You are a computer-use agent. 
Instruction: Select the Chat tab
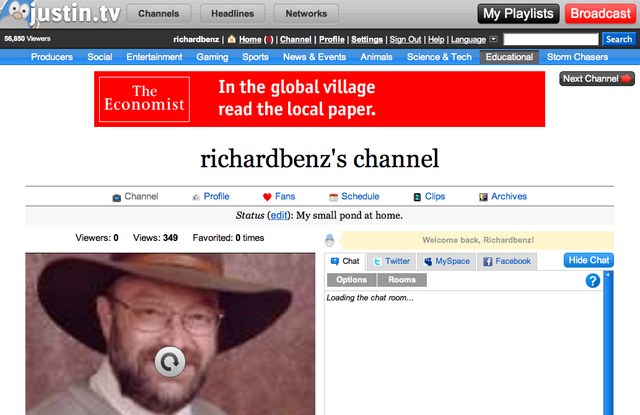pos(345,261)
